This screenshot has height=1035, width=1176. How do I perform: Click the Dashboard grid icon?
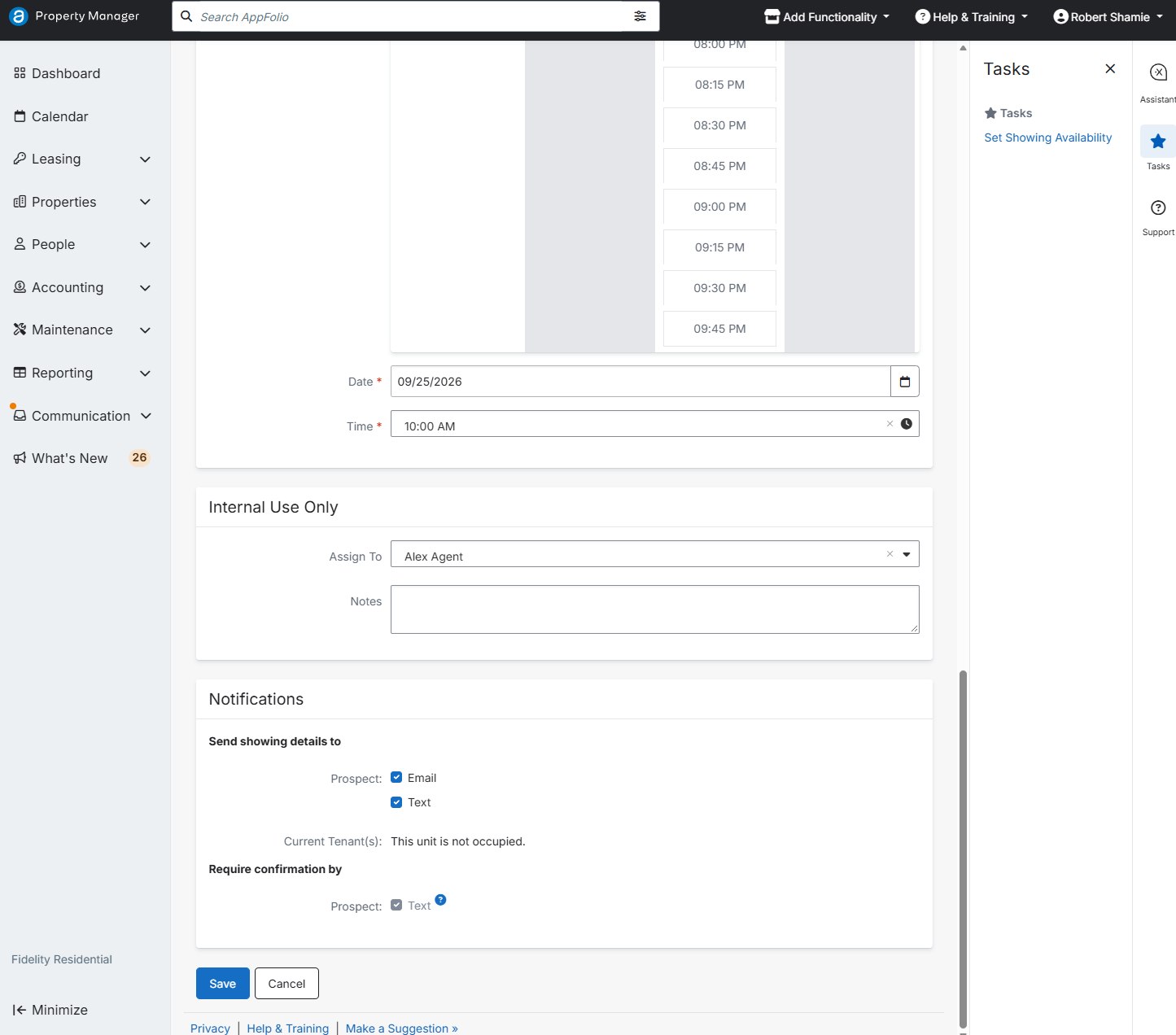(x=20, y=73)
